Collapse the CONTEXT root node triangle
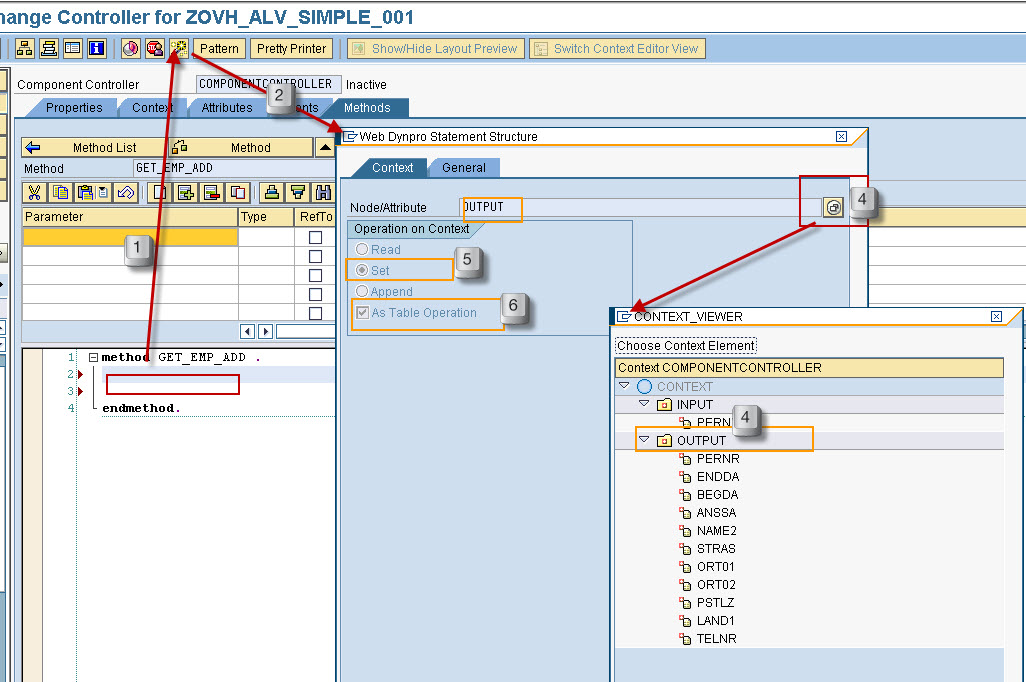Screen dimensions: 1026x682 (x=624, y=386)
